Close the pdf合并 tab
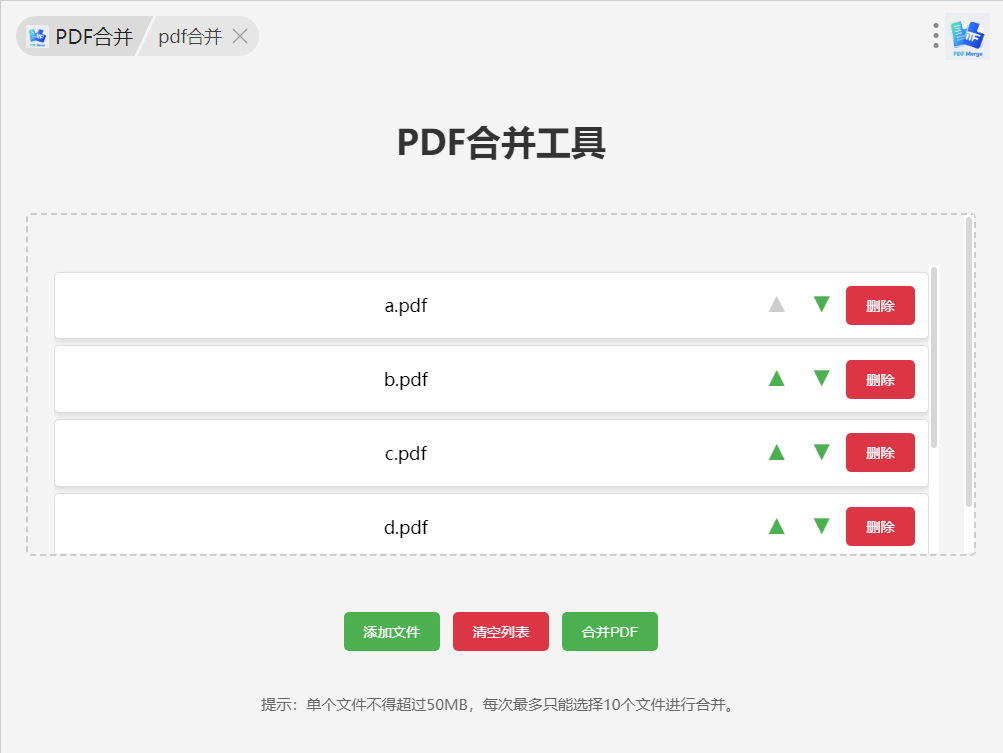Viewport: 1003px width, 753px height. pyautogui.click(x=240, y=36)
